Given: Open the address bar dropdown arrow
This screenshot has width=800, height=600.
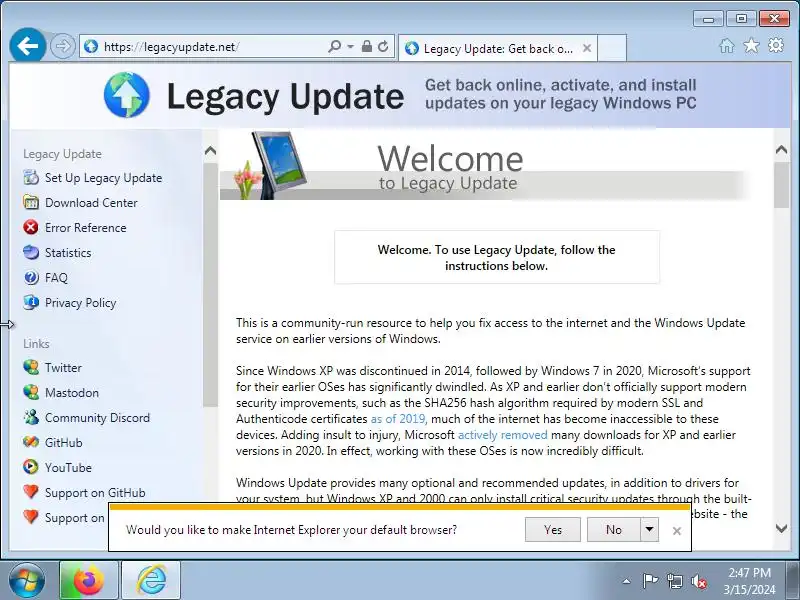Looking at the screenshot, I should click(x=351, y=46).
